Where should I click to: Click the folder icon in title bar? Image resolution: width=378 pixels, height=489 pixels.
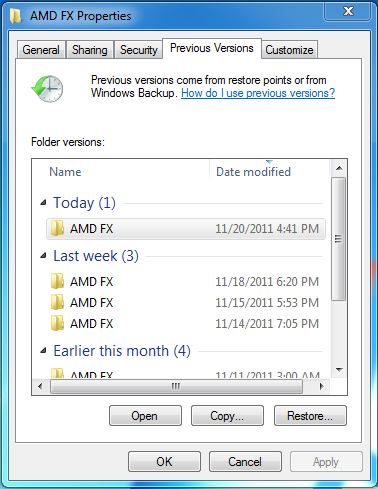click(15, 16)
